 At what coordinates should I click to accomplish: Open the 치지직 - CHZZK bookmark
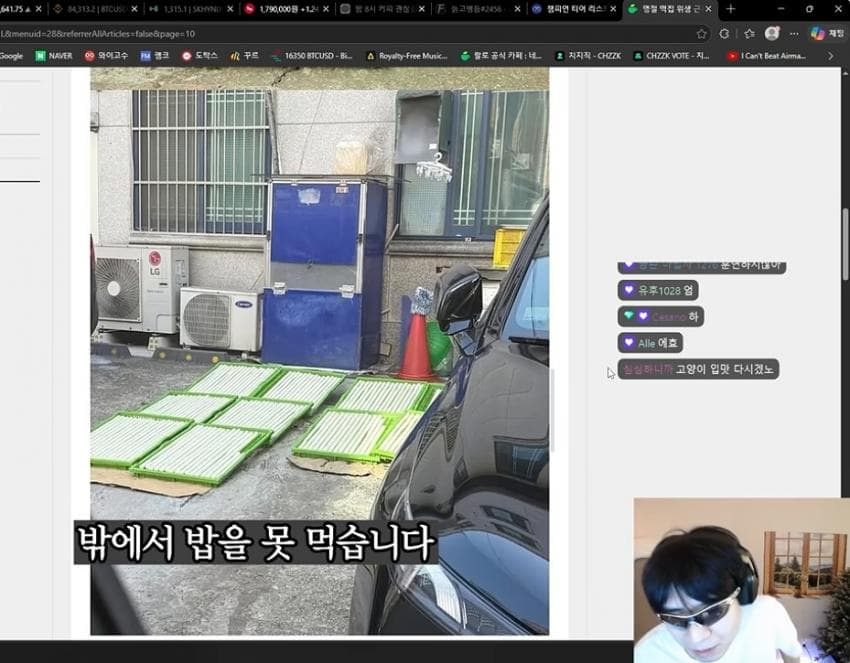tap(588, 56)
